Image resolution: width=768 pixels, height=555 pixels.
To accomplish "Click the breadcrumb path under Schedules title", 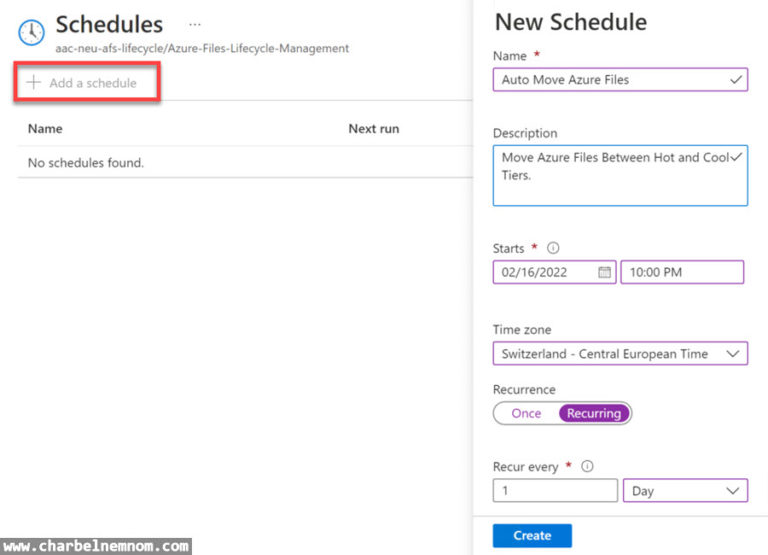I will (202, 48).
